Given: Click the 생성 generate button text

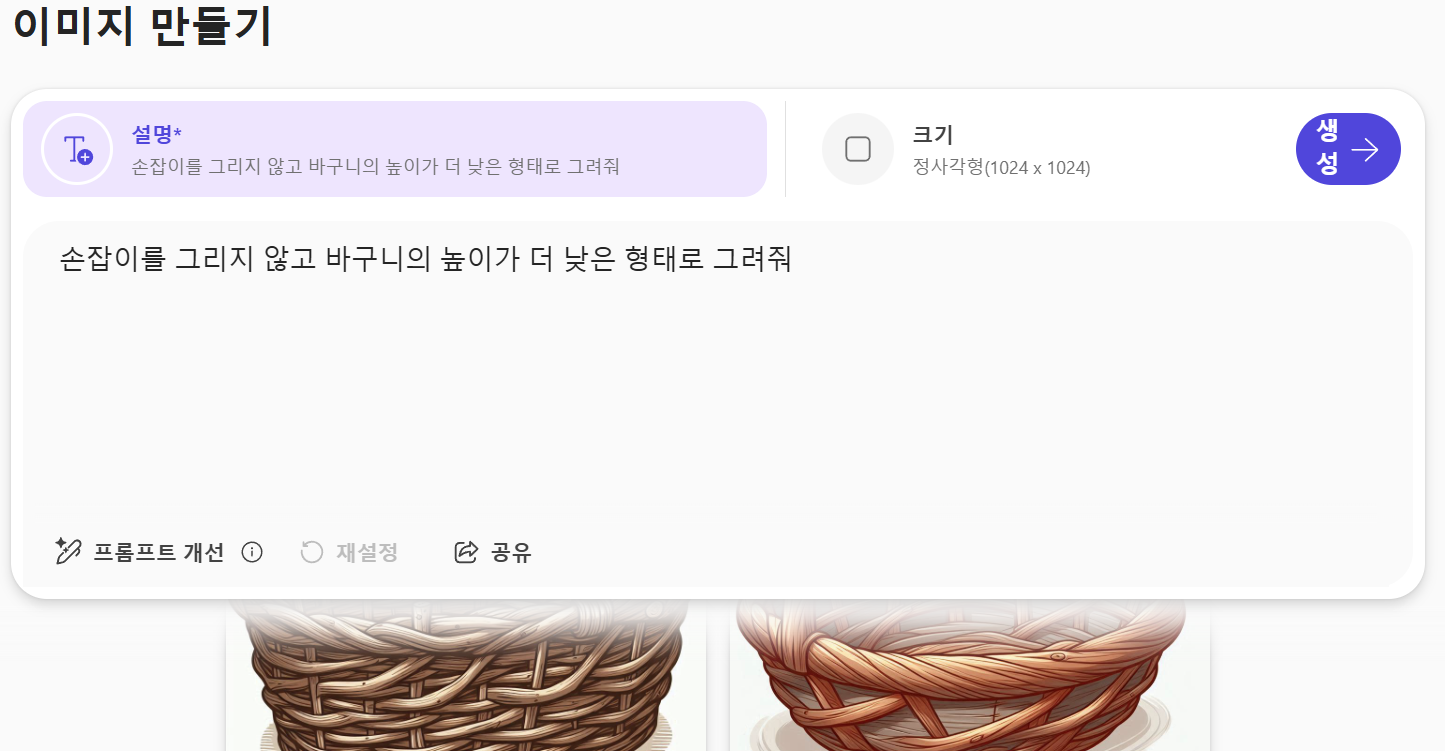Looking at the screenshot, I should click(1327, 148).
